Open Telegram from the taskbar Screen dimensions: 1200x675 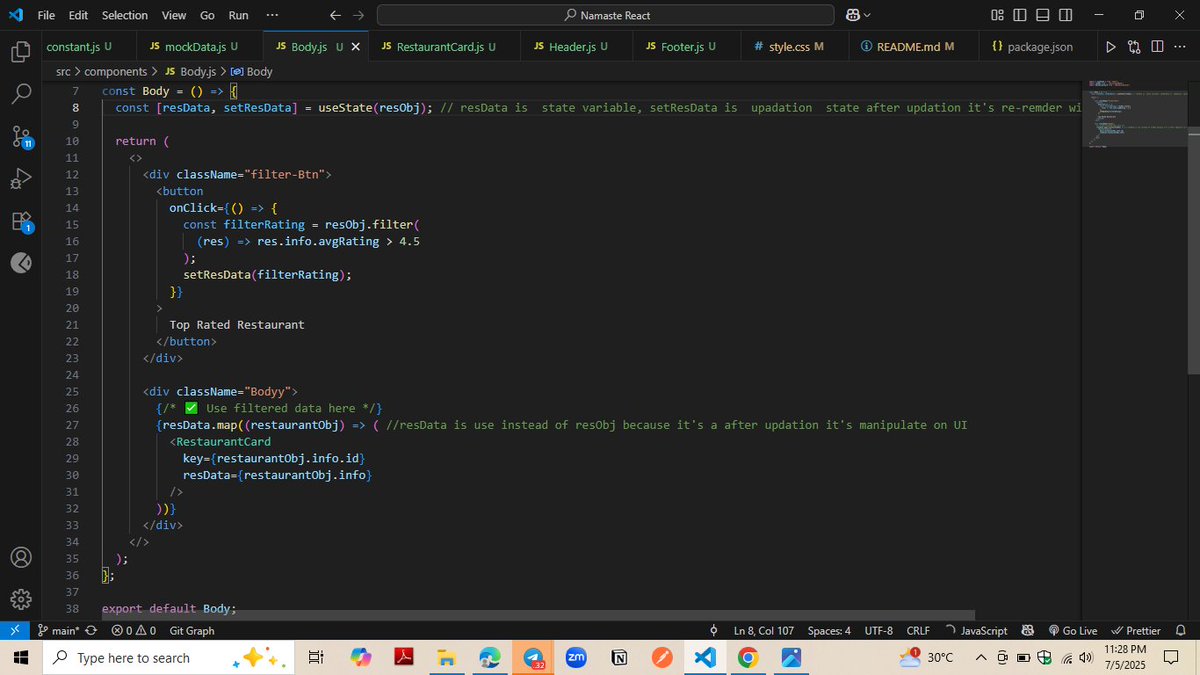532,658
